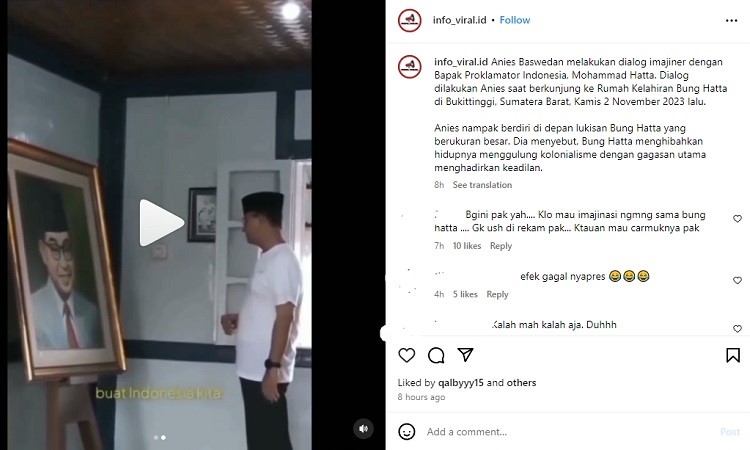The height and width of the screenshot is (450, 750).
Task: Follow the info_viral.id account
Action: click(x=515, y=20)
